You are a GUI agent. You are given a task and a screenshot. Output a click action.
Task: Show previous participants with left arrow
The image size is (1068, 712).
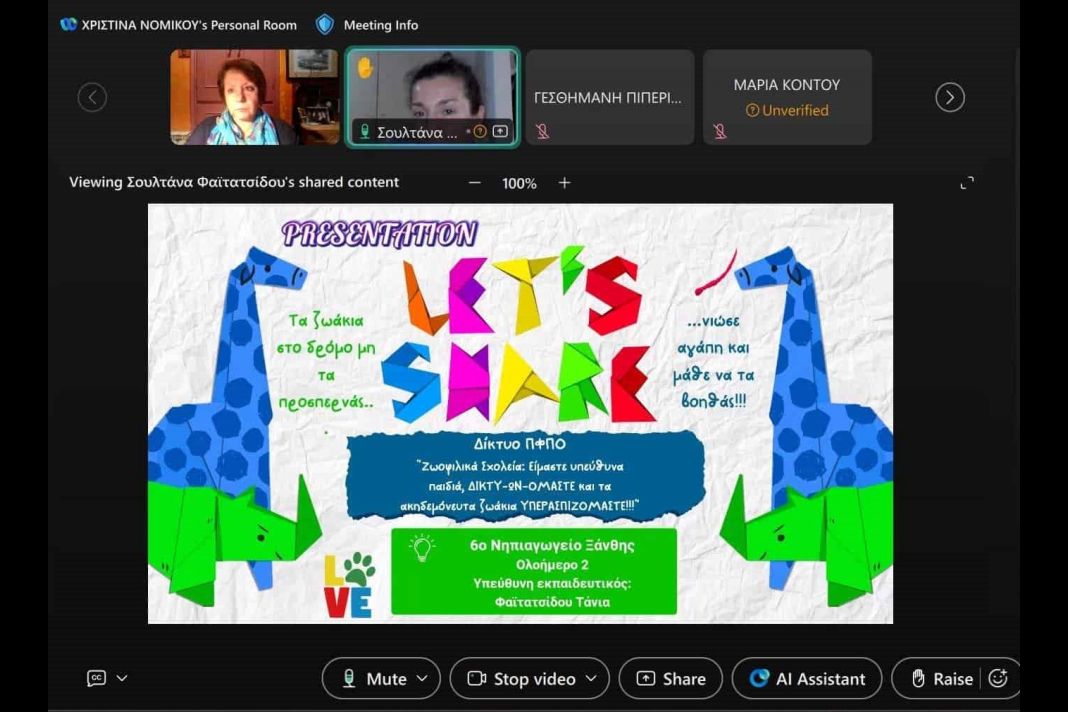[x=92, y=97]
